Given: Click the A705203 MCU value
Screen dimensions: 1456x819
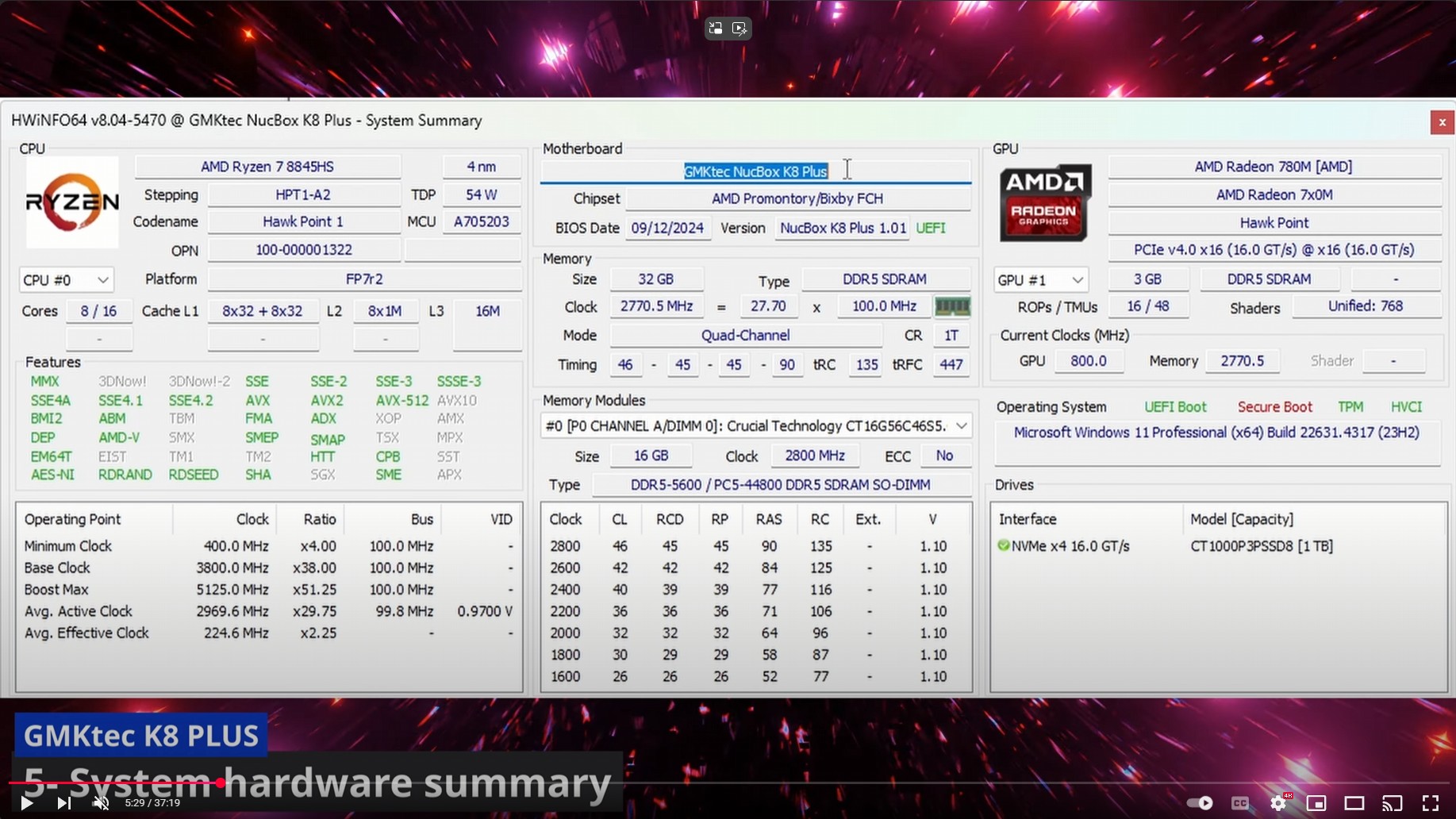Looking at the screenshot, I should [x=481, y=221].
